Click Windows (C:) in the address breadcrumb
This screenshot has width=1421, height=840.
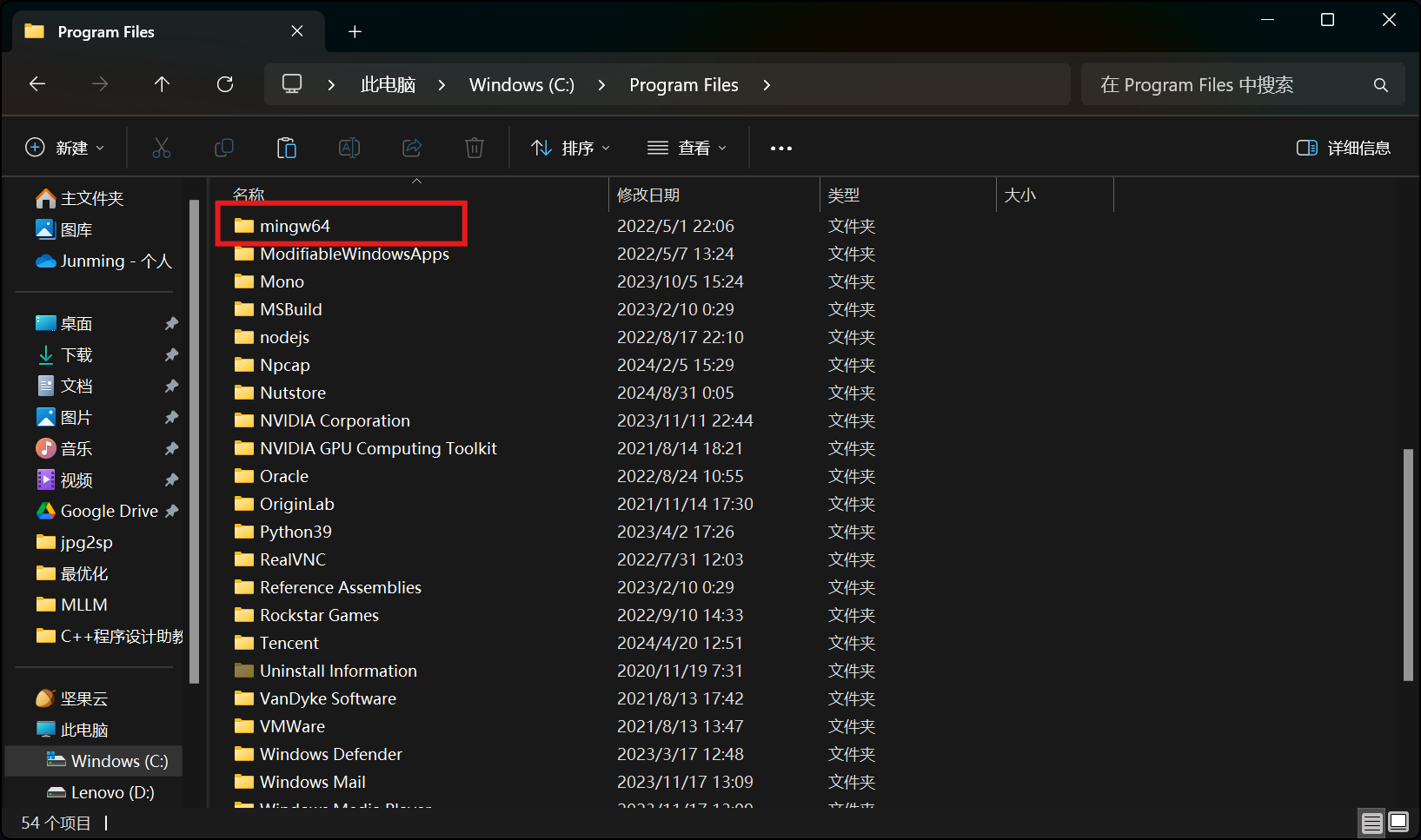coord(521,85)
